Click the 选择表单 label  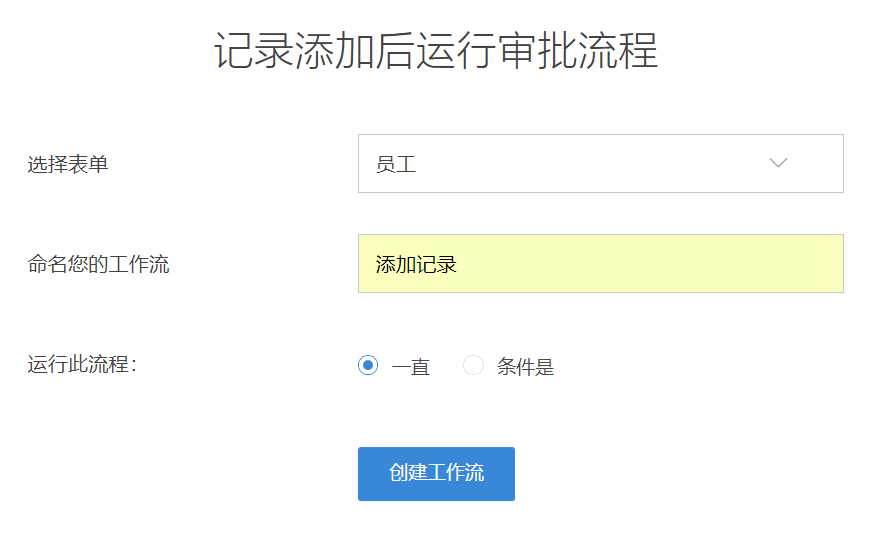[68, 165]
